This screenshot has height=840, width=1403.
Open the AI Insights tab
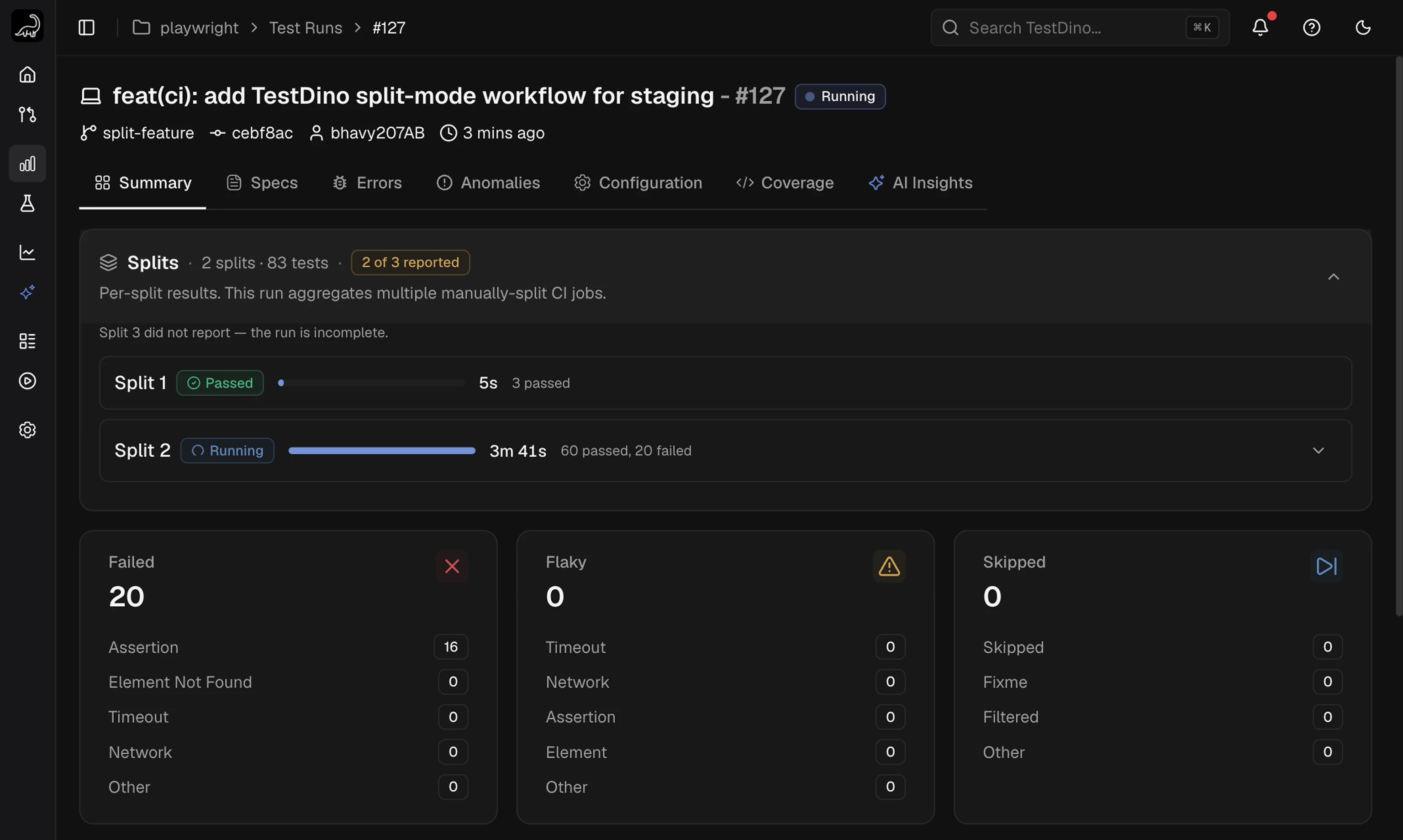click(921, 183)
